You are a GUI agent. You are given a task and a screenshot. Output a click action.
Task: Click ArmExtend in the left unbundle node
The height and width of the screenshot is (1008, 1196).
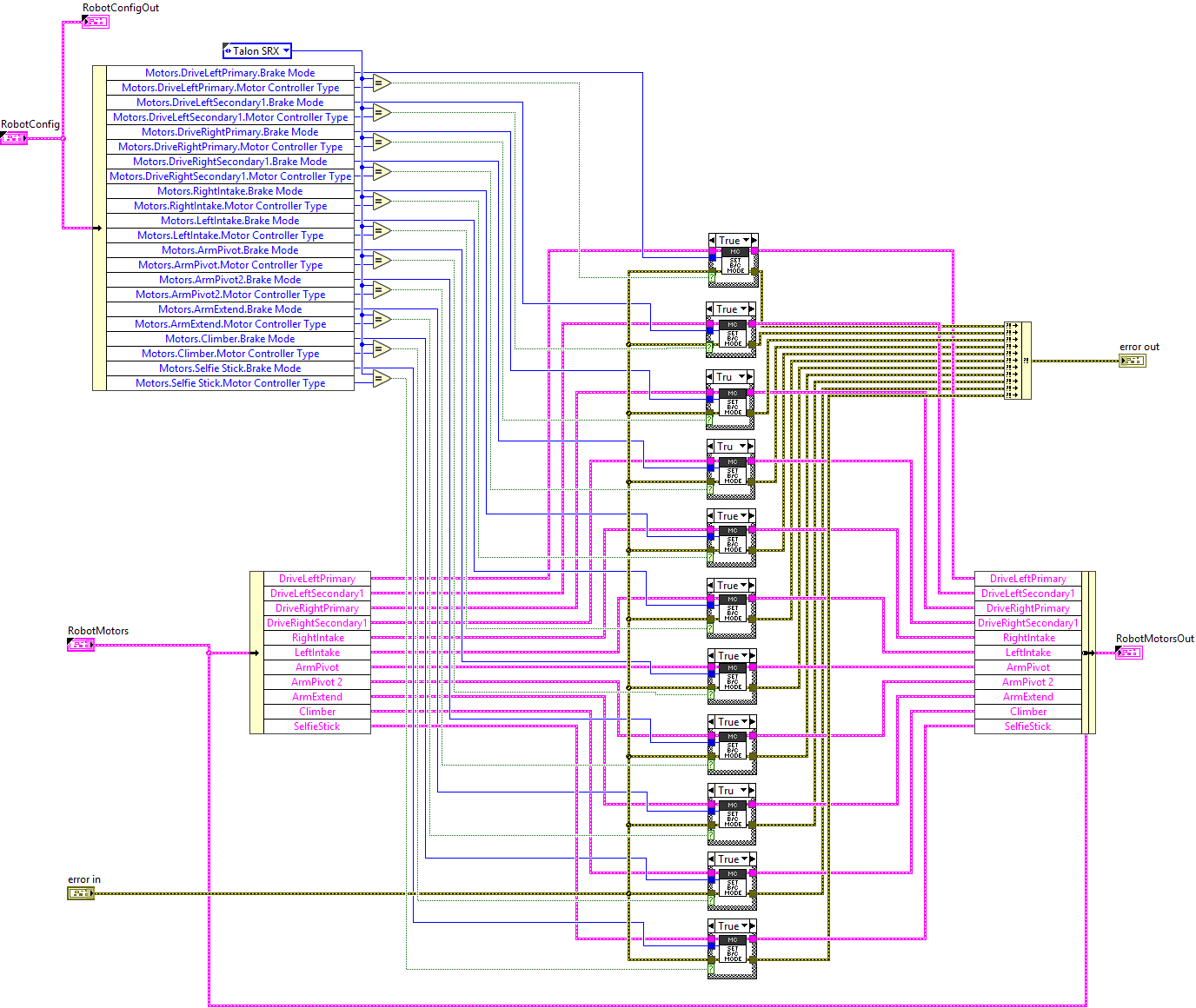coord(316,697)
